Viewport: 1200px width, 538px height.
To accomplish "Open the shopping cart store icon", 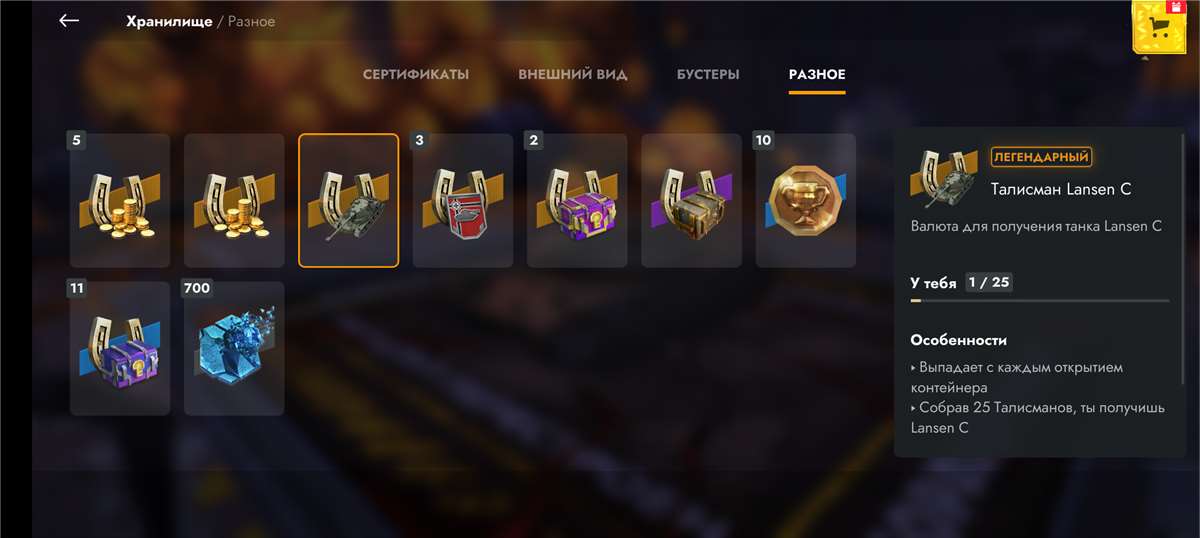I will coord(1162,26).
